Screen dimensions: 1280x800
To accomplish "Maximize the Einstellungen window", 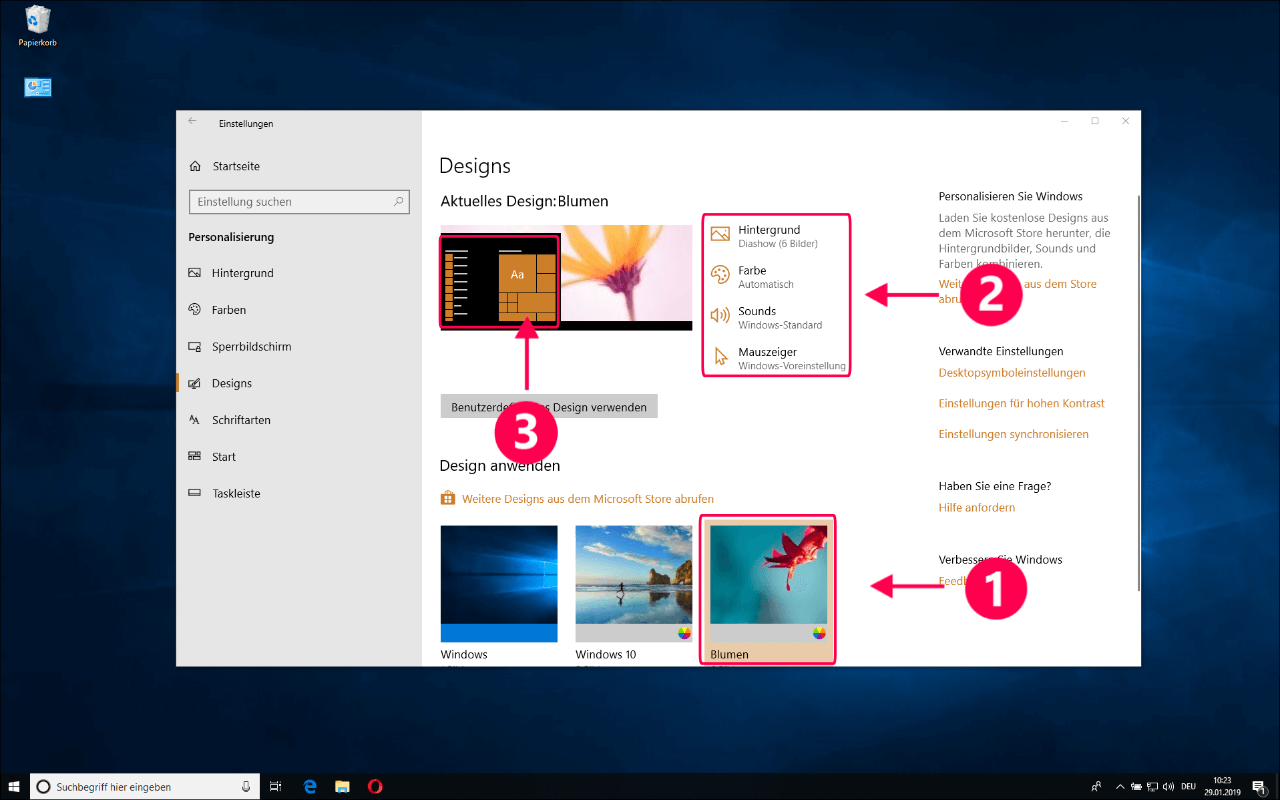I will (x=1095, y=121).
